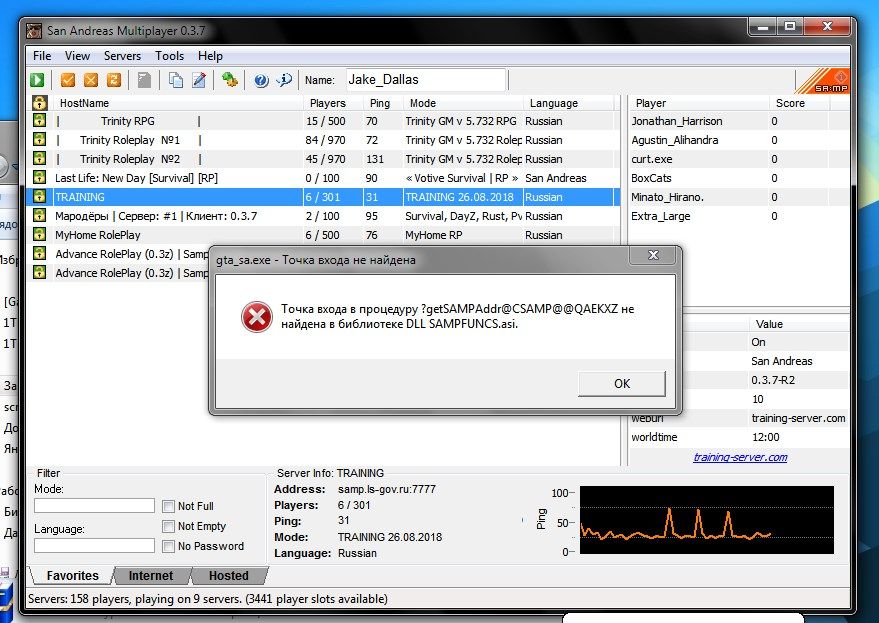This screenshot has height=623, width=879.
Task: Open the View menu
Action: 77,56
